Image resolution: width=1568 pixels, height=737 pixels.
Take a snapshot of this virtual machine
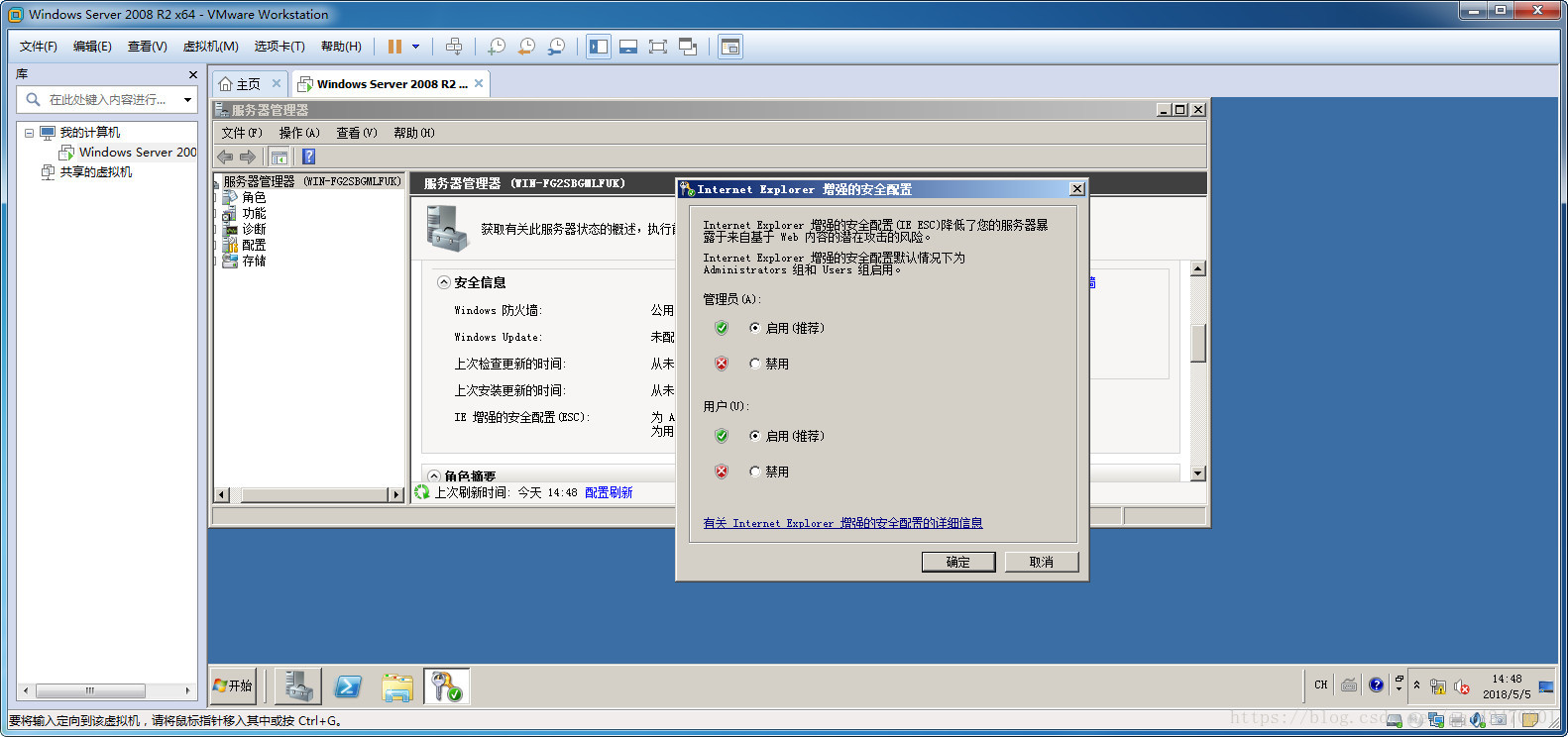(x=497, y=47)
